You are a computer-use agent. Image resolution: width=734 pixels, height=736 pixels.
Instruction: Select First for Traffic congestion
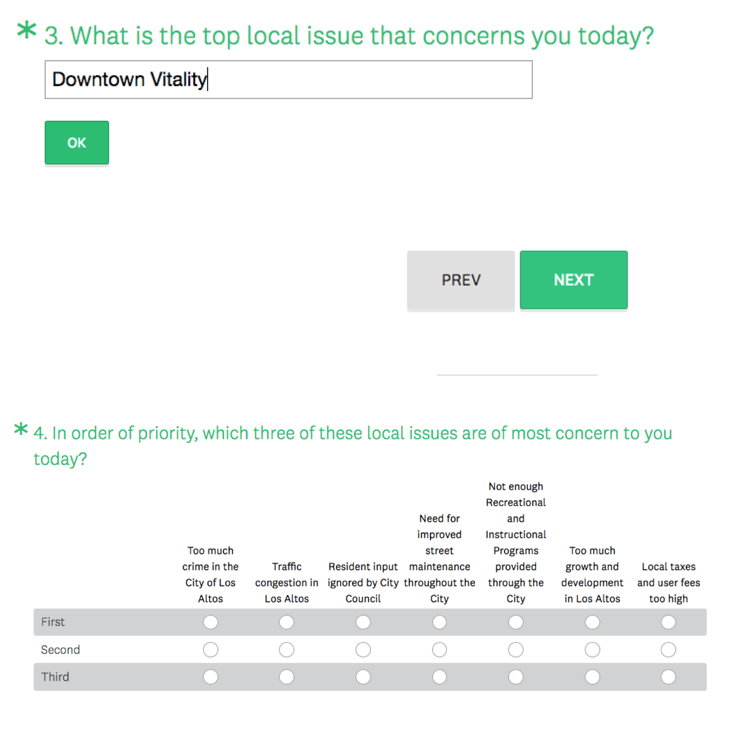(x=287, y=622)
